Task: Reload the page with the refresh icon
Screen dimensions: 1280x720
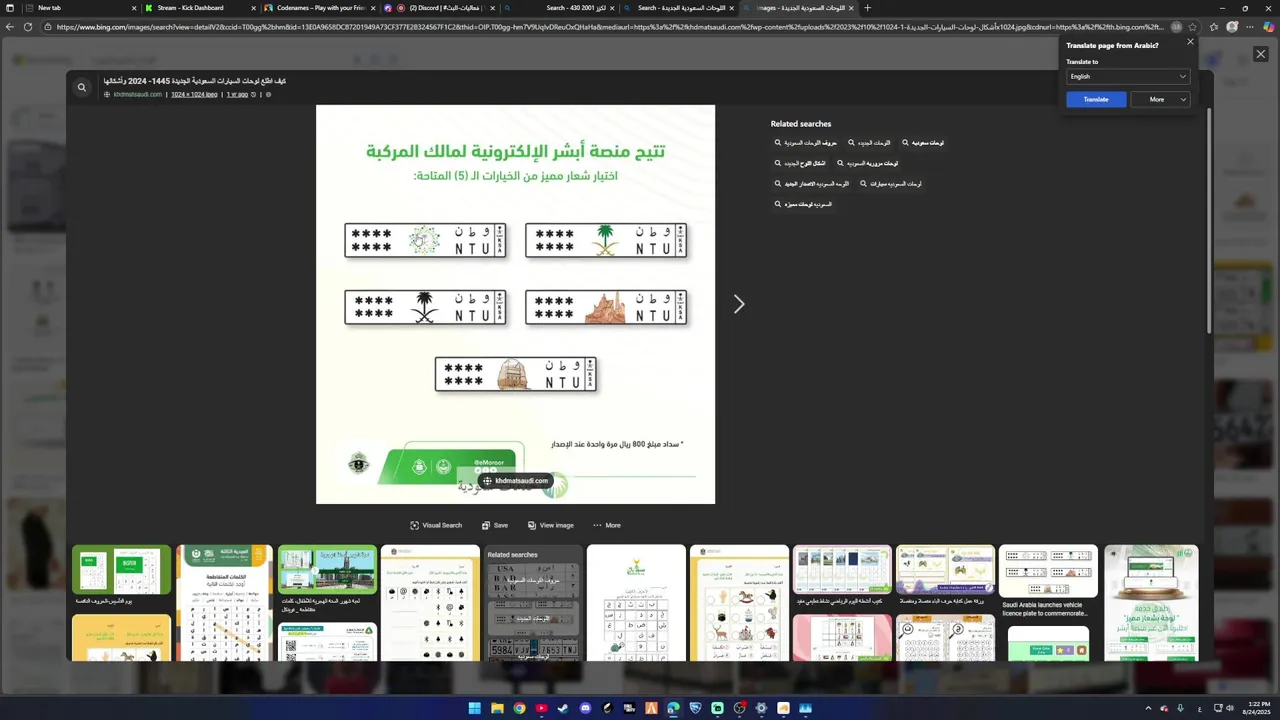Action: (x=28, y=27)
